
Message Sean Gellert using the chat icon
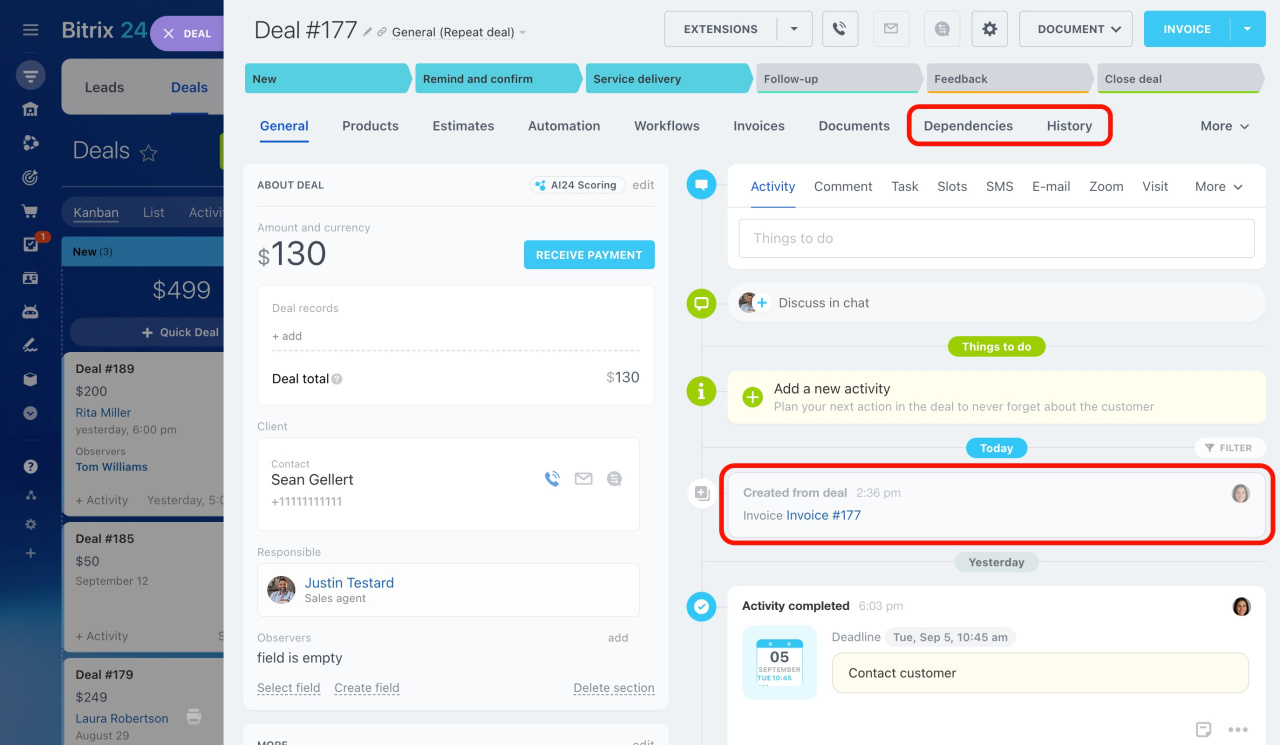(614, 479)
